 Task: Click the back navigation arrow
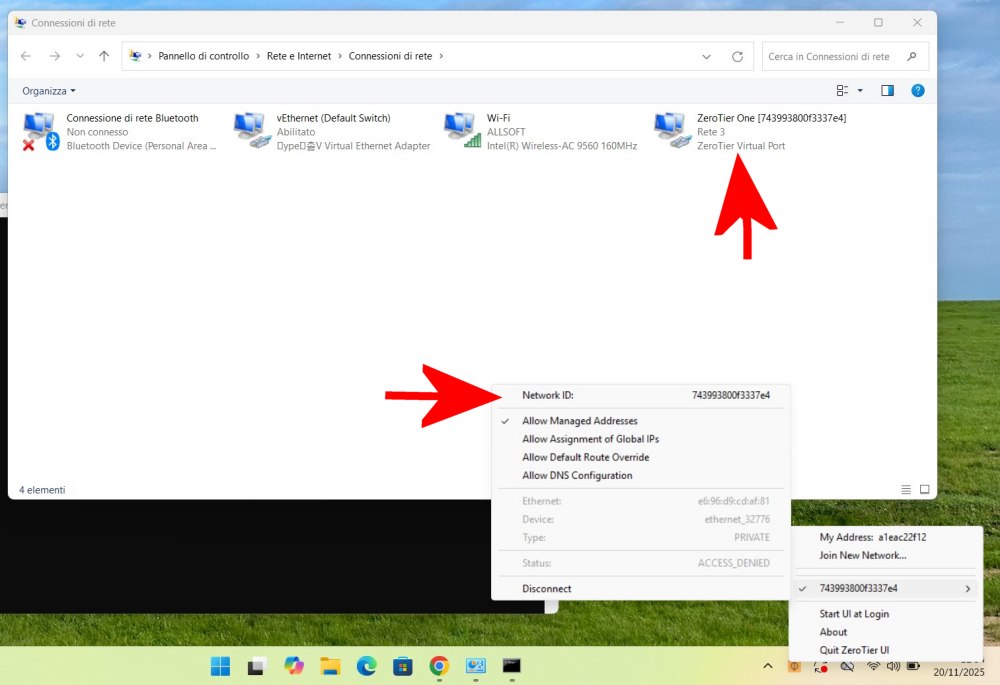tap(25, 56)
